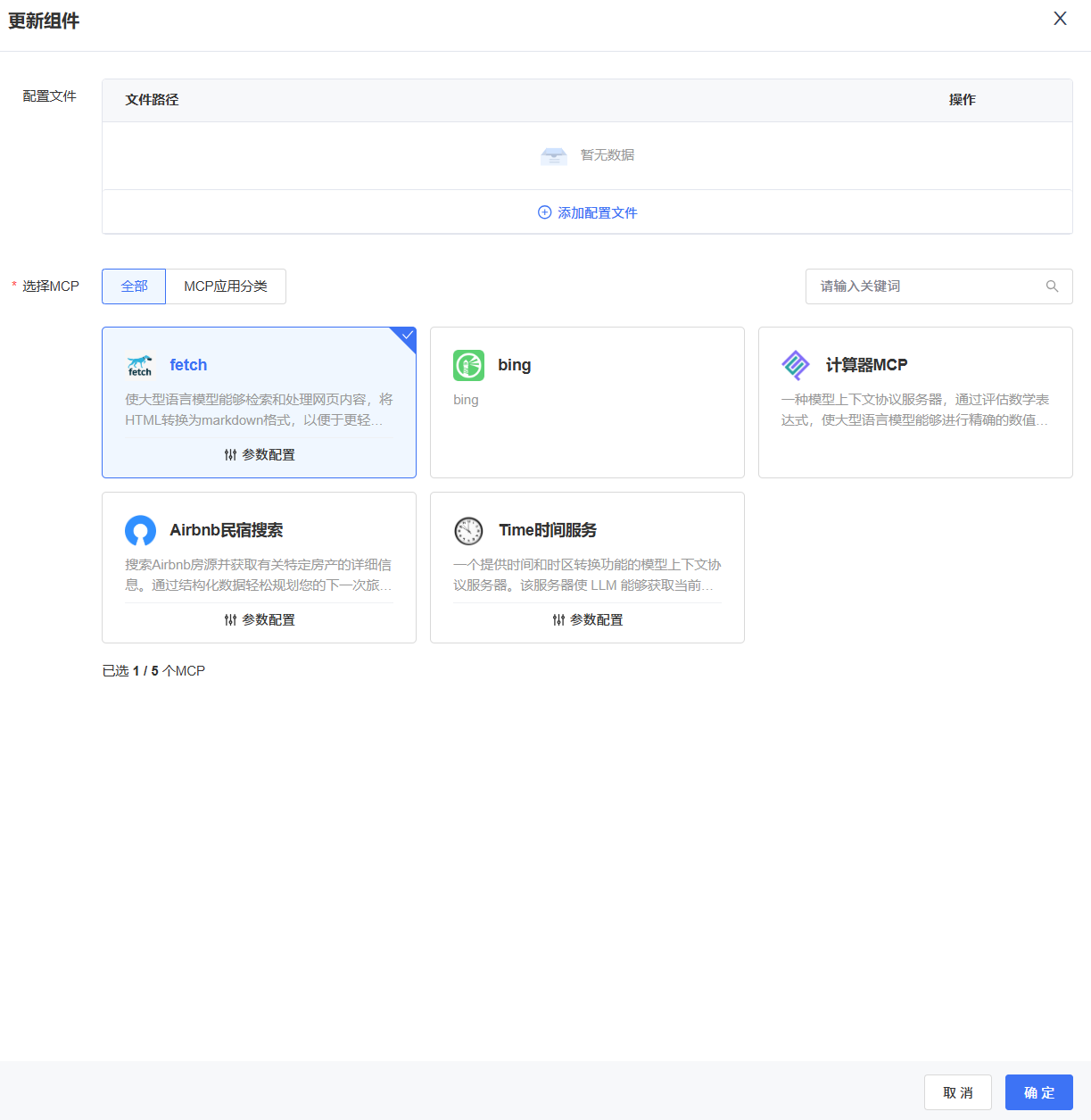Select the bing MCP card title
1091x1120 pixels.
(x=515, y=365)
